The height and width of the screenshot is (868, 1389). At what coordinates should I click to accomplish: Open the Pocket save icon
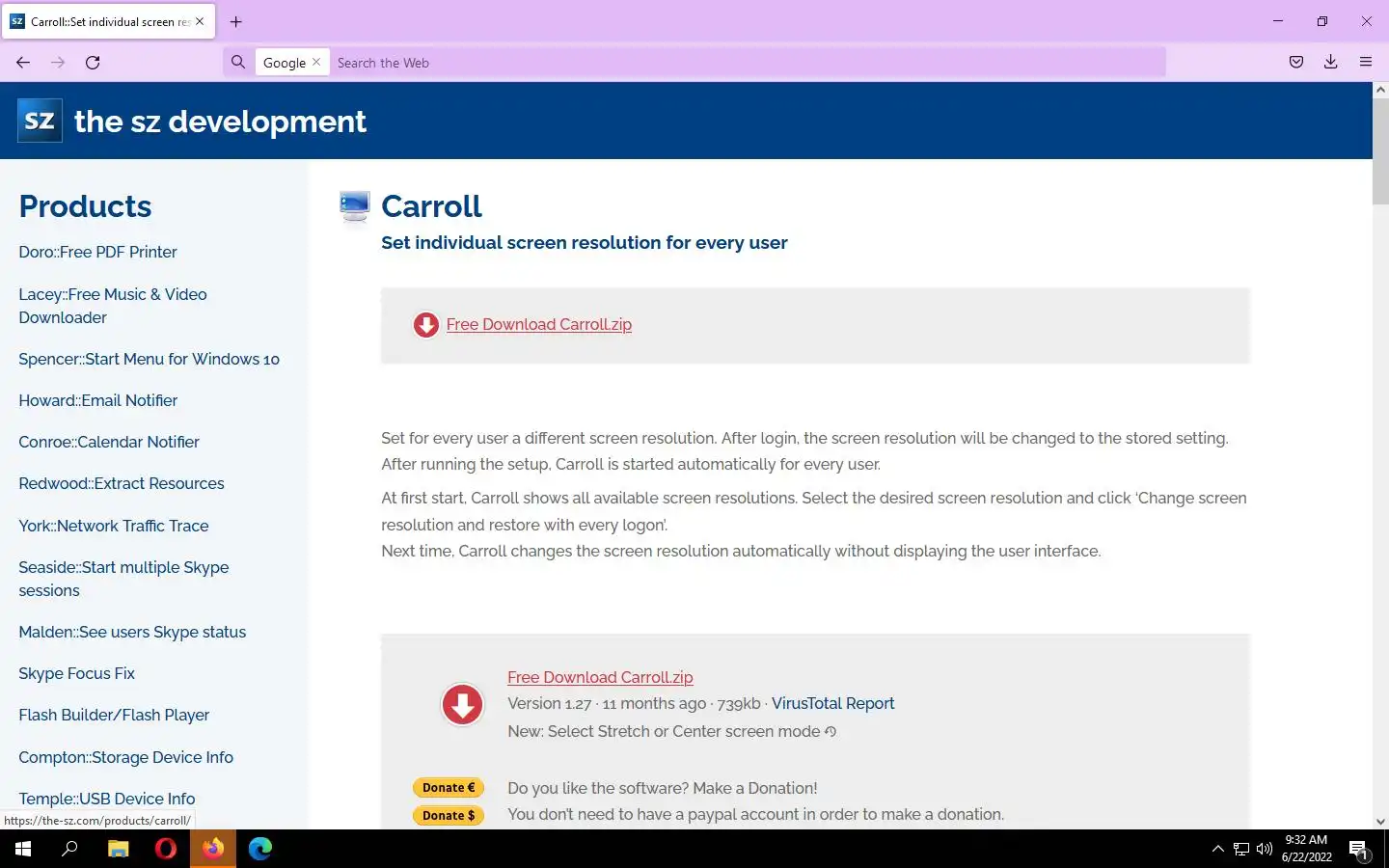pos(1296,63)
